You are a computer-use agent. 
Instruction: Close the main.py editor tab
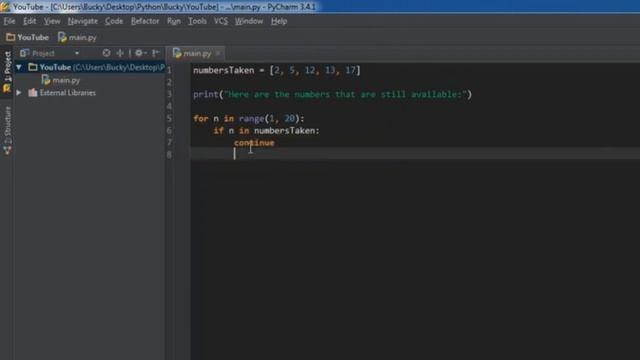[218, 53]
